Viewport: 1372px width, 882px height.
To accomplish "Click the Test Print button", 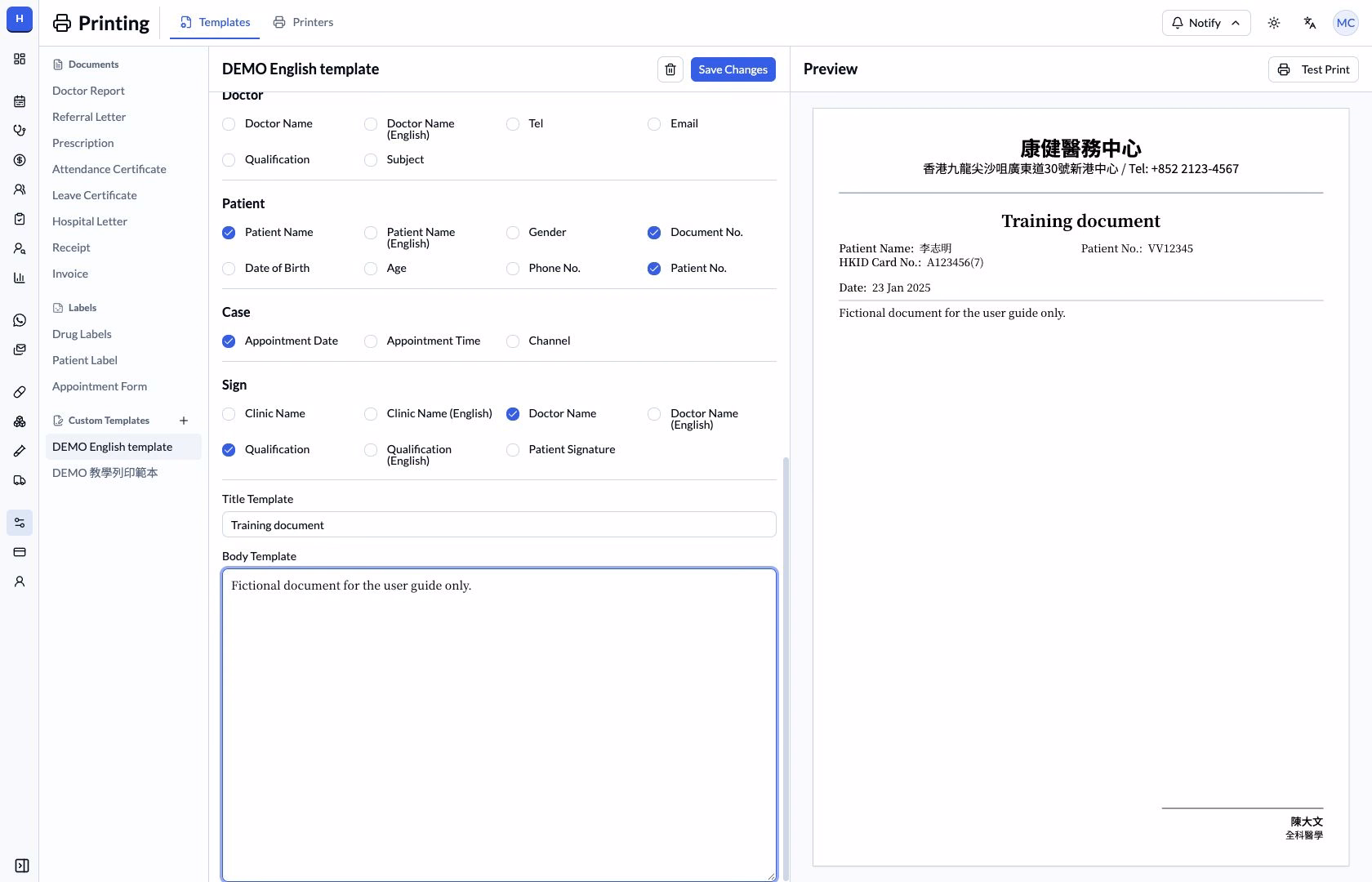I will [x=1313, y=69].
